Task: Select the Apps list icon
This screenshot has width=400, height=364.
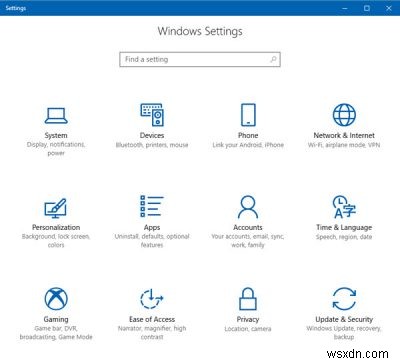Action: pos(152,206)
